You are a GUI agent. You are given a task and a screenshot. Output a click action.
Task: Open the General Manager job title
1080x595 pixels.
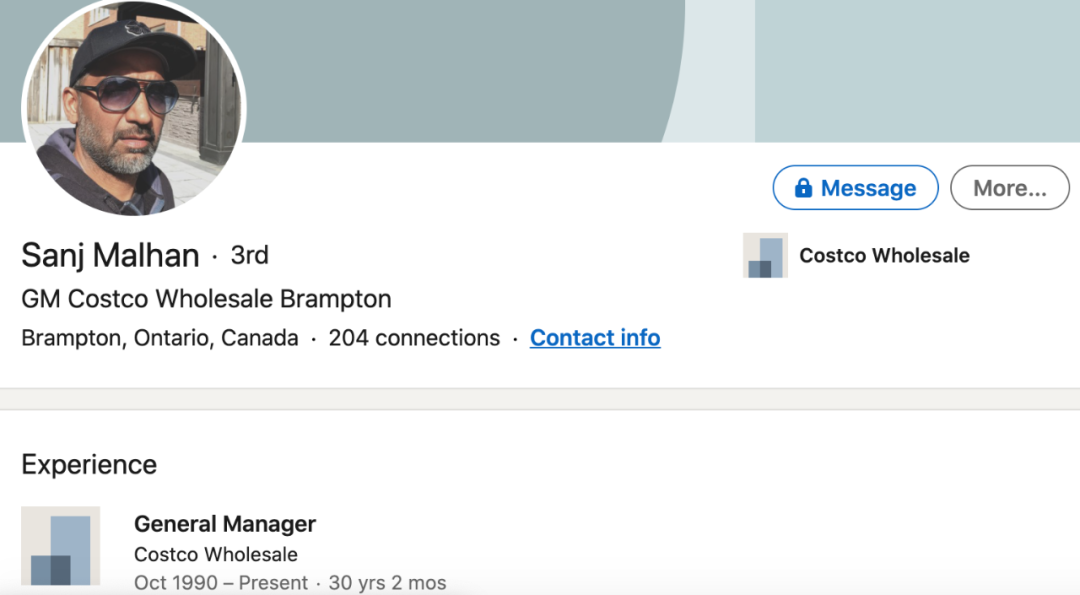(225, 524)
